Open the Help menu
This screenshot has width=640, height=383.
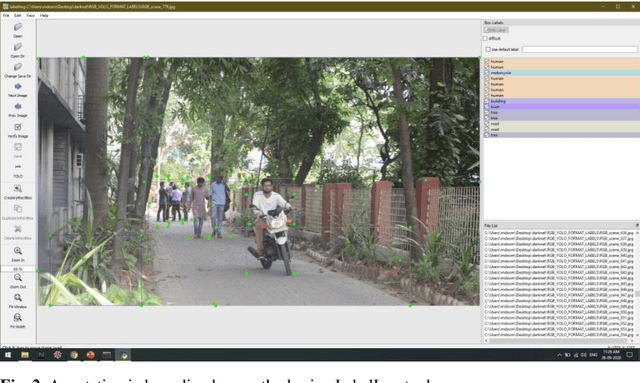click(44, 16)
